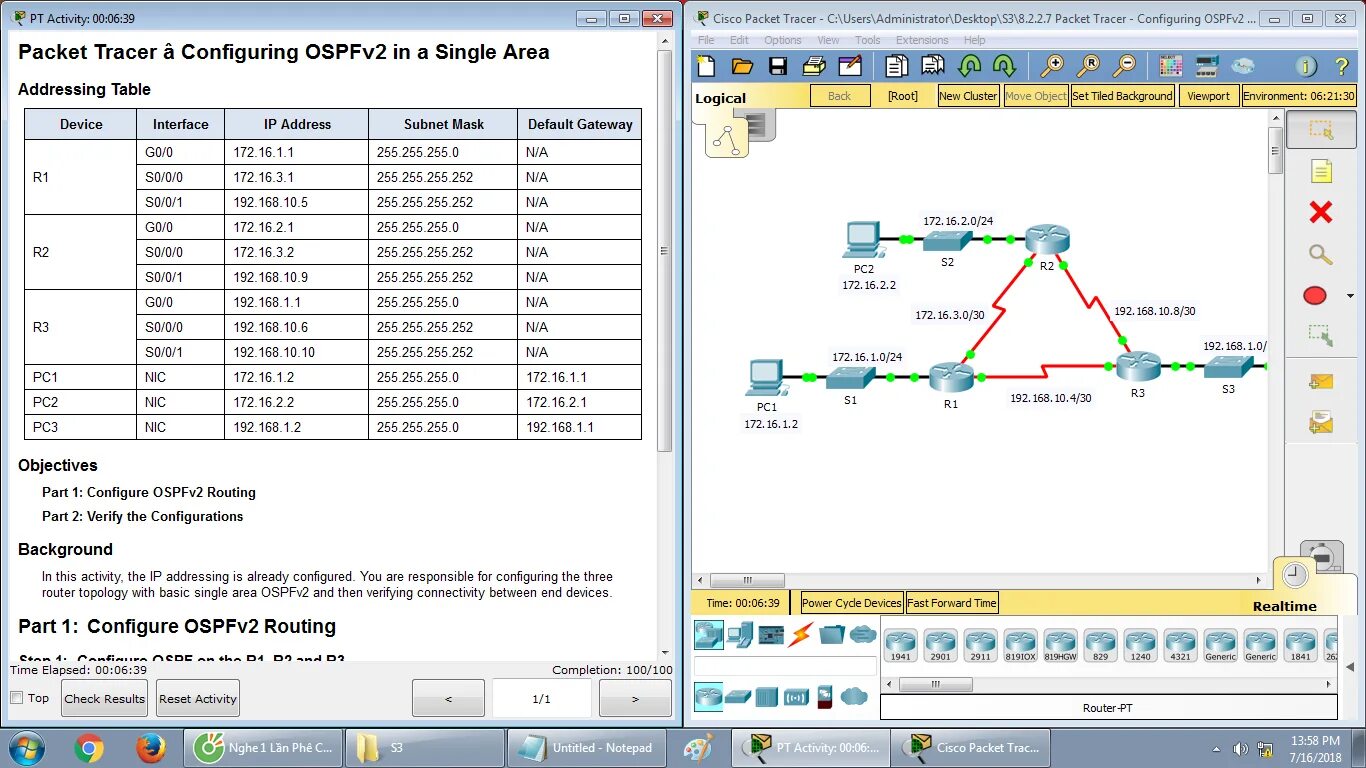This screenshot has height=768, width=1366.
Task: Choose the End Devices category
Action: 740,633
